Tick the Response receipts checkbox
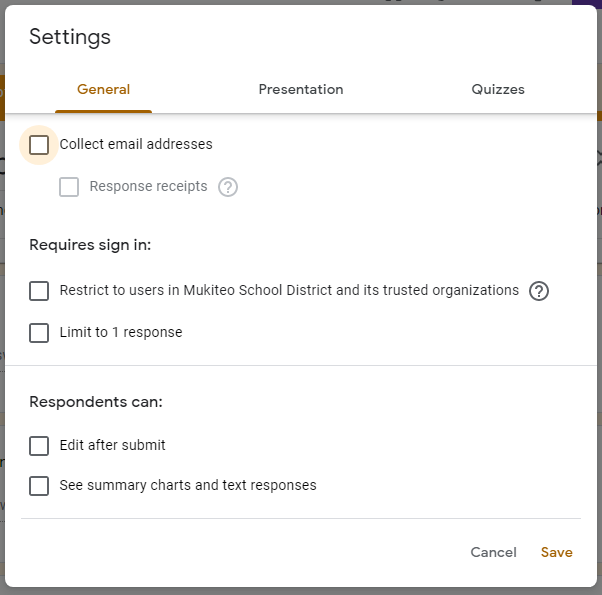Image resolution: width=602 pixels, height=595 pixels. [x=69, y=187]
